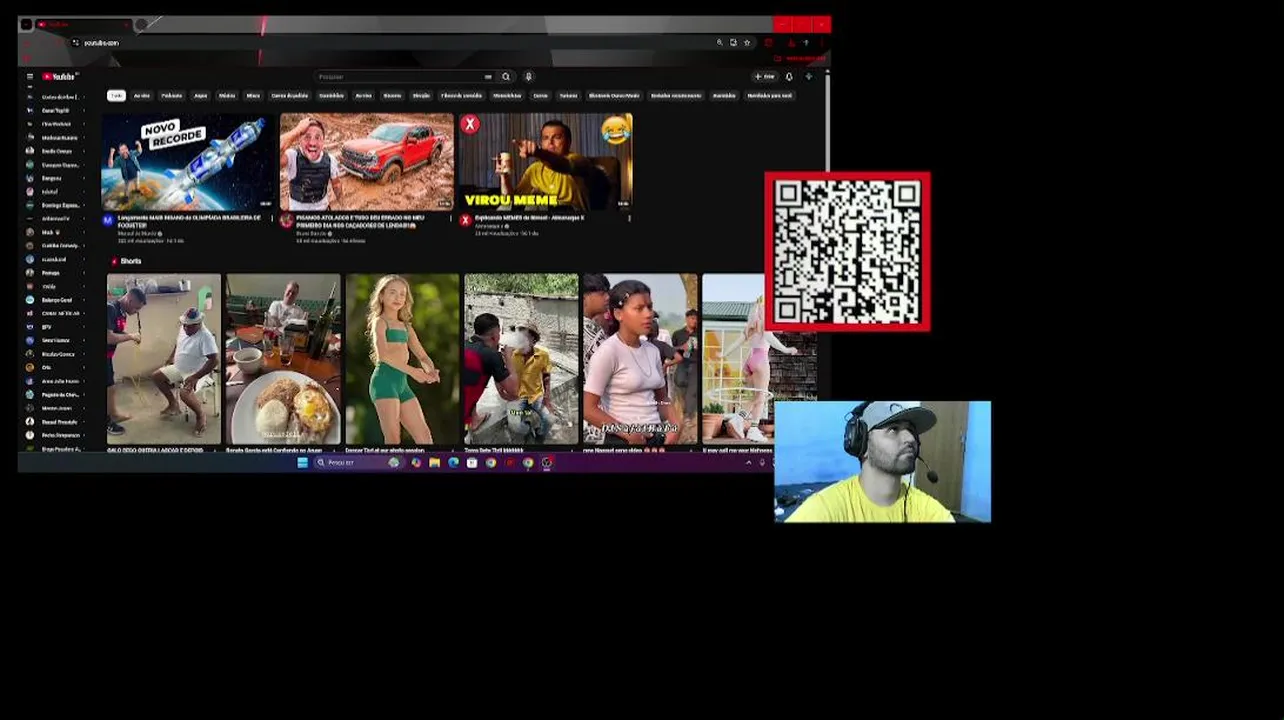Select the 'Jogos' filter chip

pos(200,95)
